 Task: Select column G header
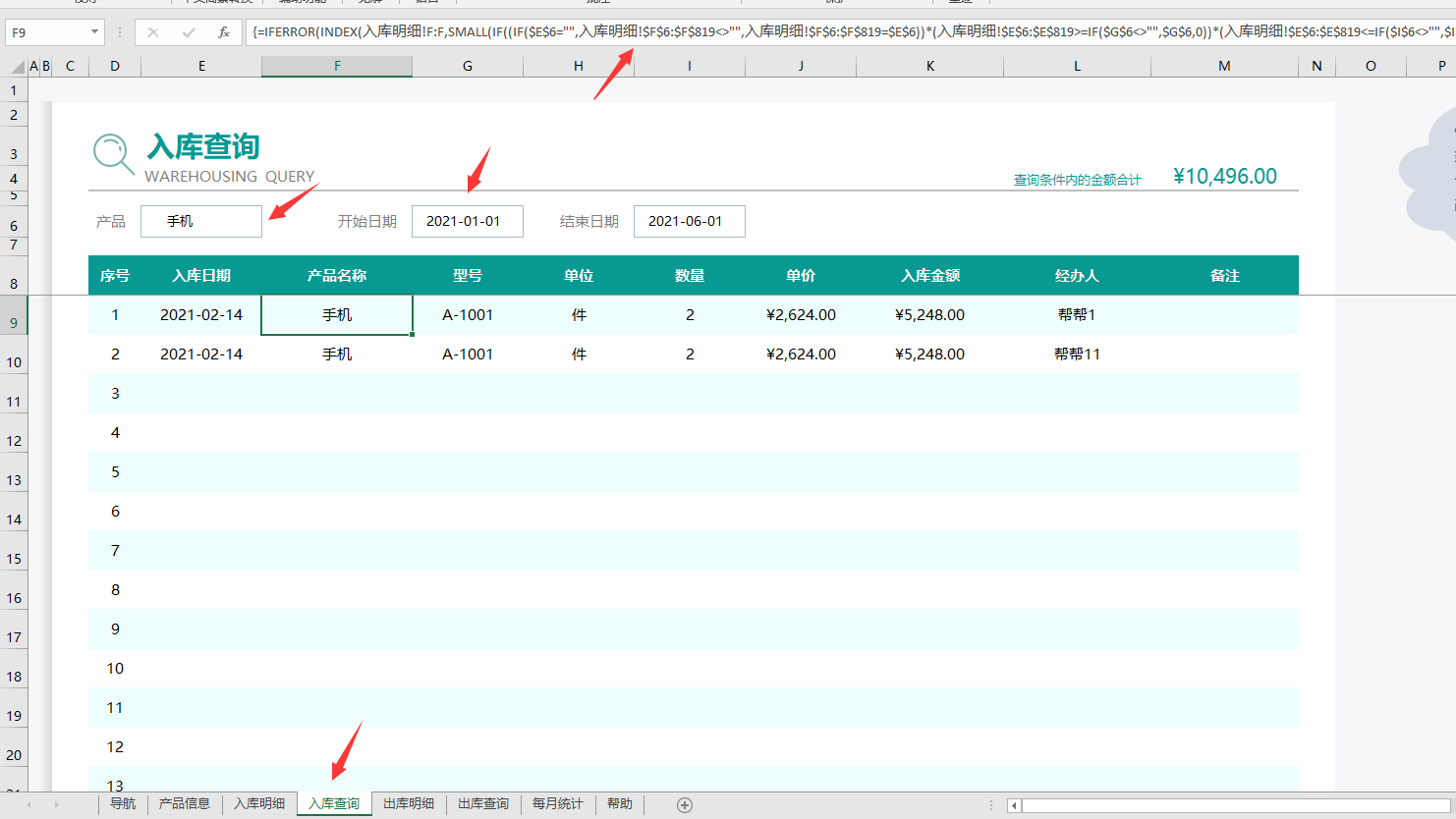pyautogui.click(x=468, y=66)
